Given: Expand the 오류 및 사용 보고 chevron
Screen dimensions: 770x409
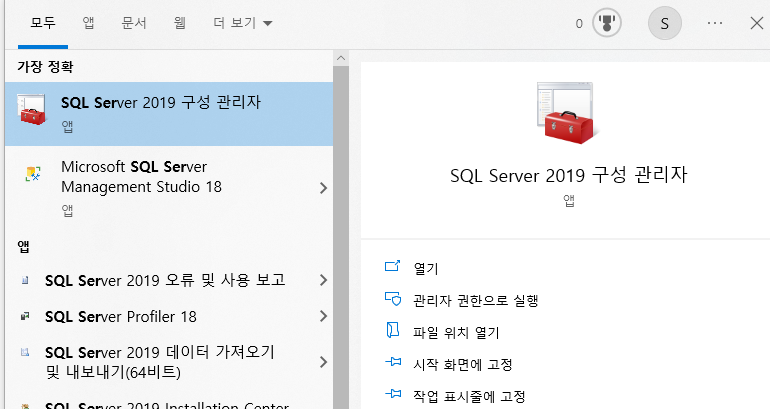Looking at the screenshot, I should coord(323,280).
